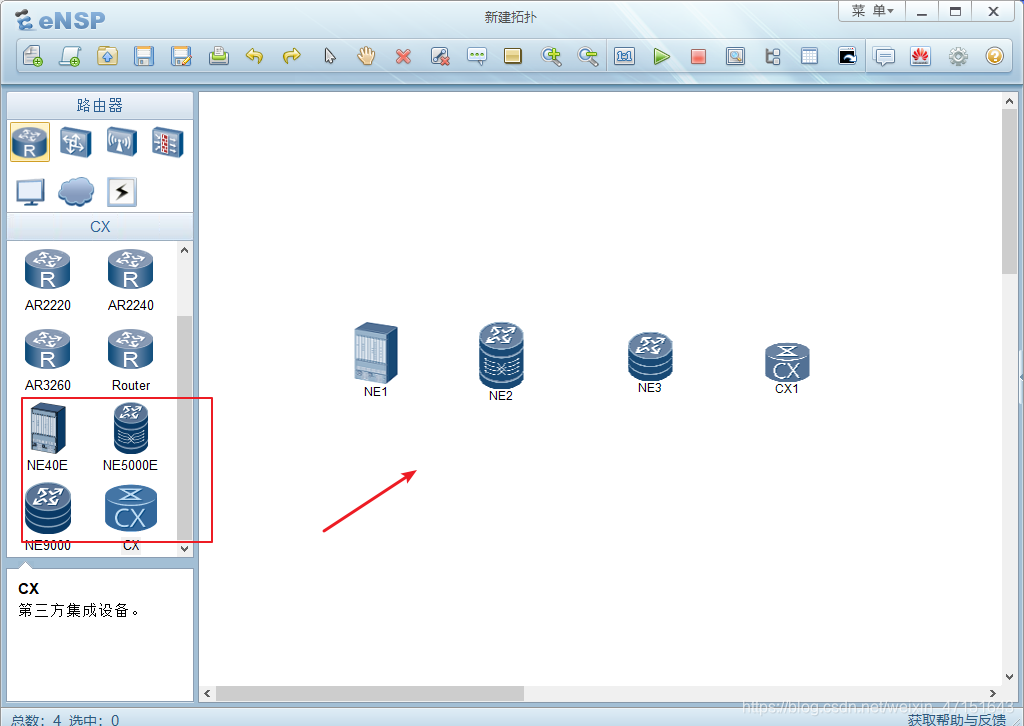Viewport: 1024px width, 726px height.
Task: Show all interfaces toolbar icon
Action: click(773, 56)
